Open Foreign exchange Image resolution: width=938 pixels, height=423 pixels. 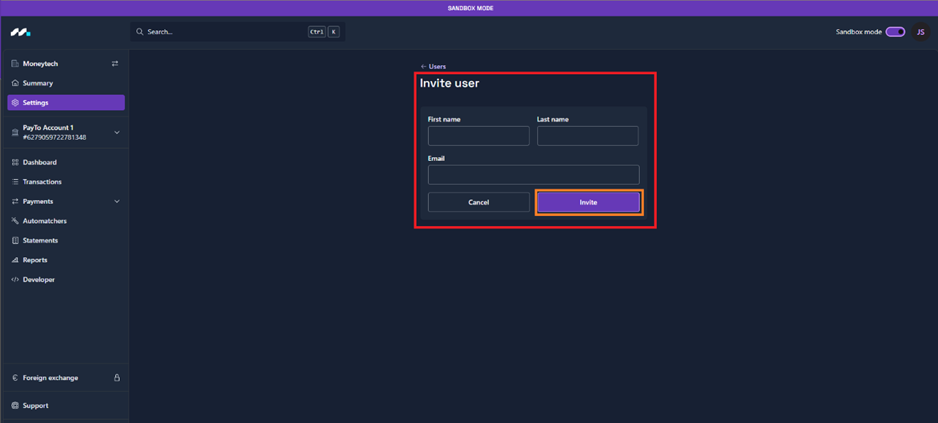point(66,378)
